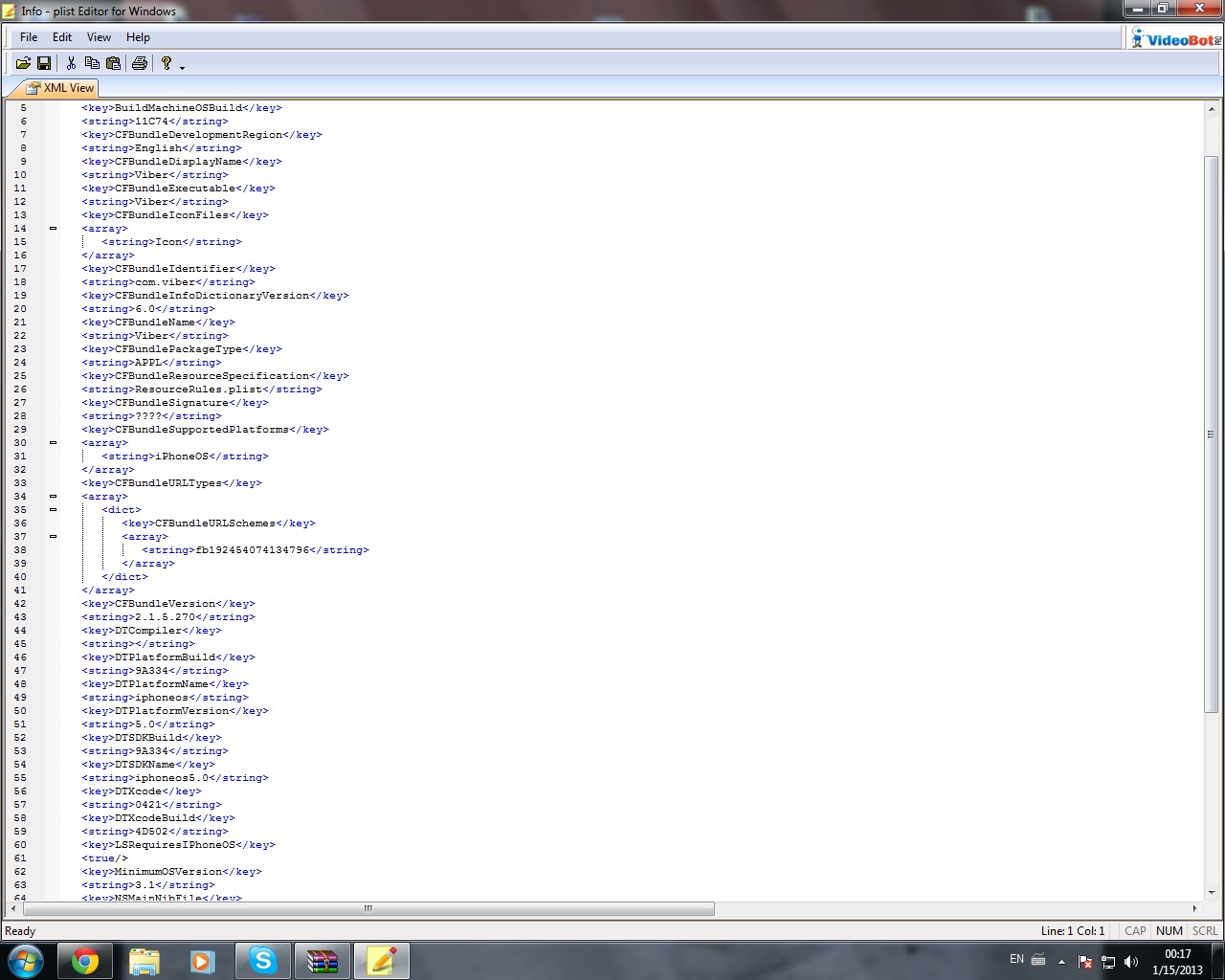This screenshot has width=1225, height=980.
Task: Click the LSRequiresIPhoneOS key line
Action: tap(178, 845)
